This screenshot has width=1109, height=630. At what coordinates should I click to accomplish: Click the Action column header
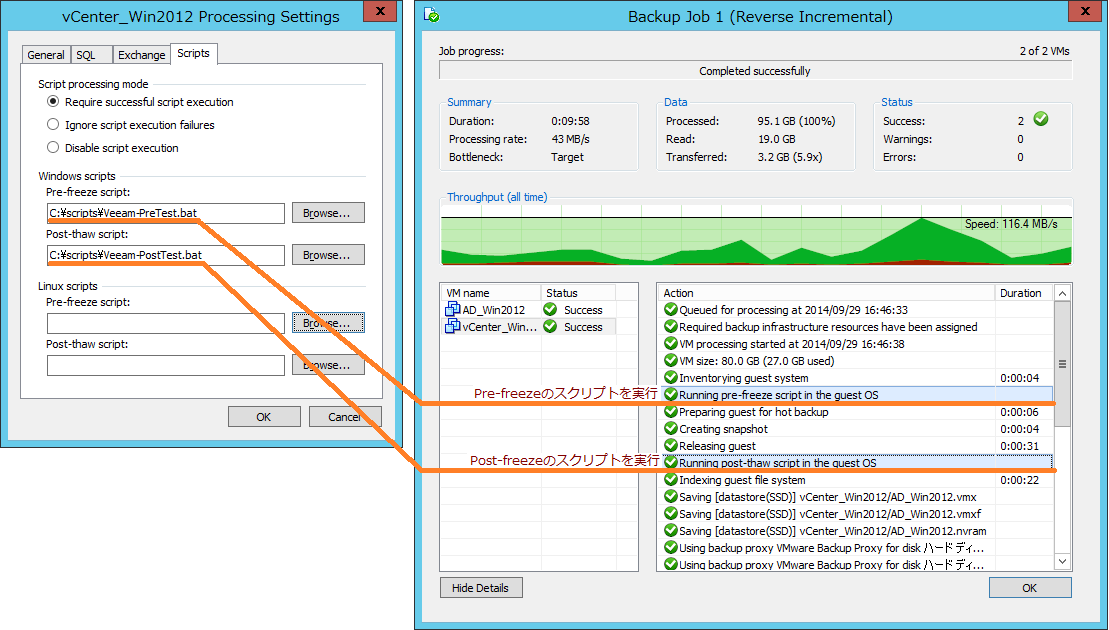tap(826, 293)
